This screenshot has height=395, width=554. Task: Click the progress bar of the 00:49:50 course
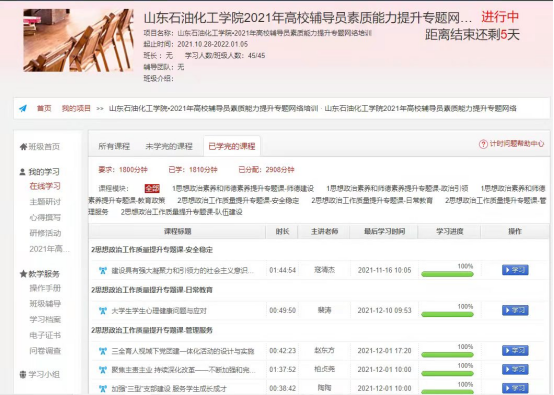447,314
